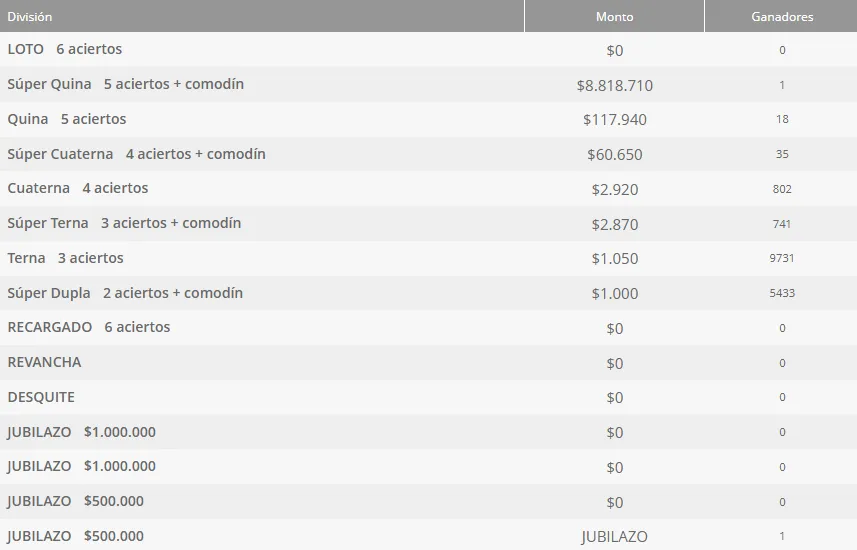857x550 pixels.
Task: Click the REVANCHA row label
Action: click(x=44, y=362)
